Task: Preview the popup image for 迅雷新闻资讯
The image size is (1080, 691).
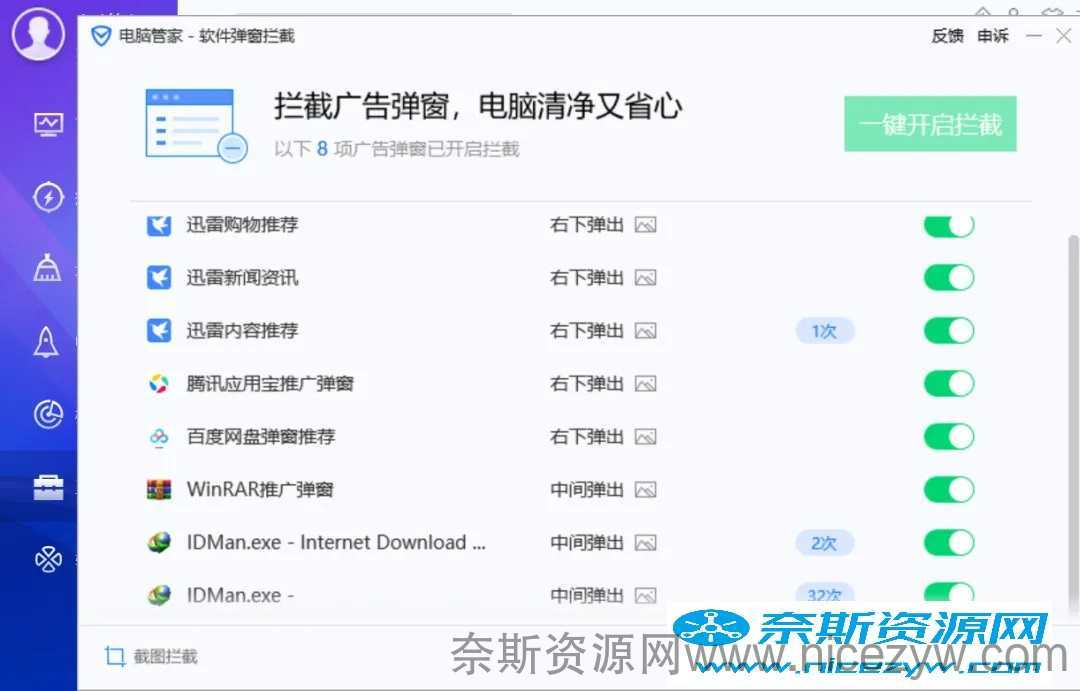Action: 645,278
